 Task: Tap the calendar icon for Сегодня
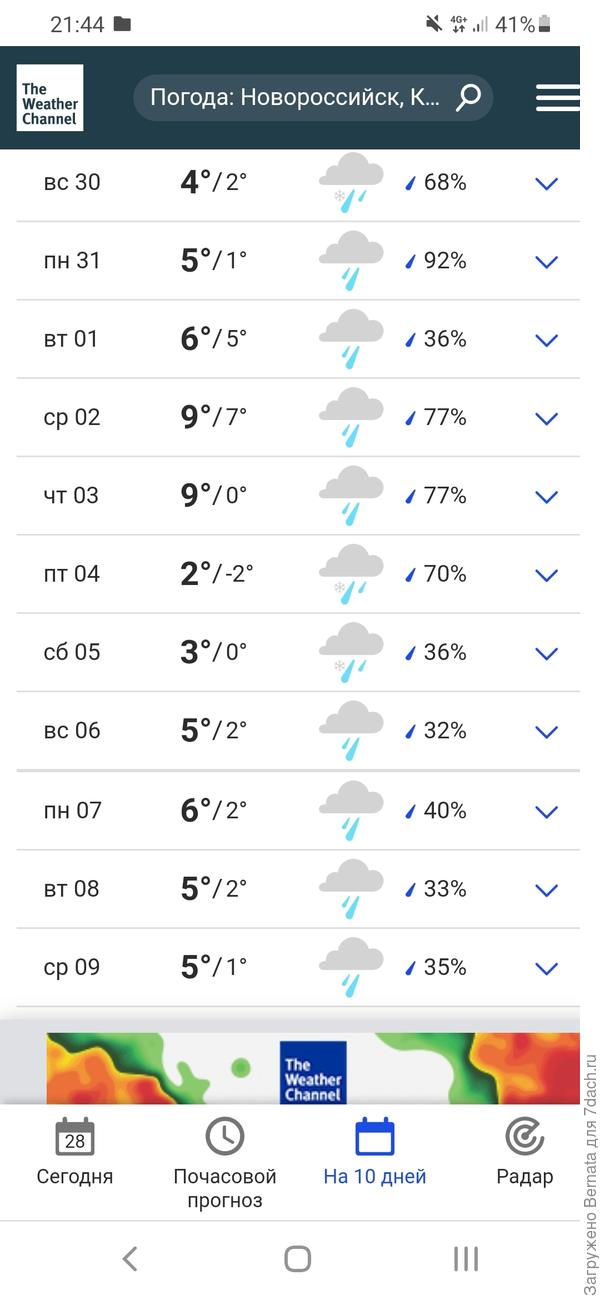[x=75, y=1137]
